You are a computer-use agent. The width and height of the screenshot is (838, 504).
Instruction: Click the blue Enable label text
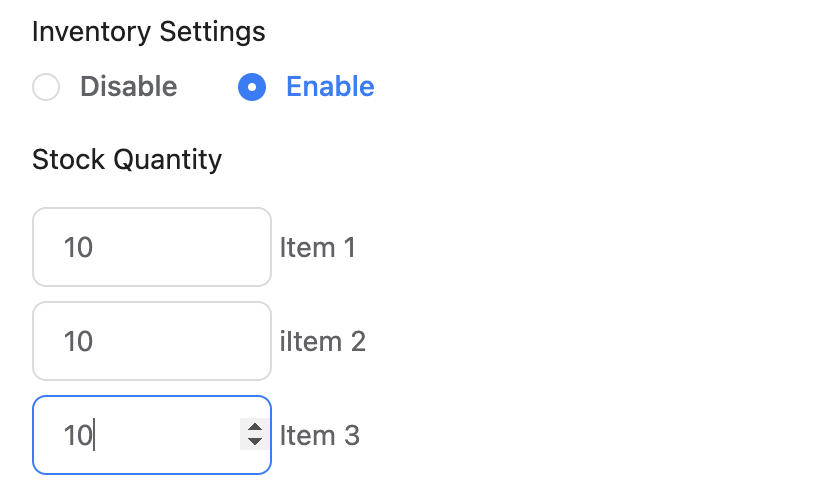tap(330, 87)
